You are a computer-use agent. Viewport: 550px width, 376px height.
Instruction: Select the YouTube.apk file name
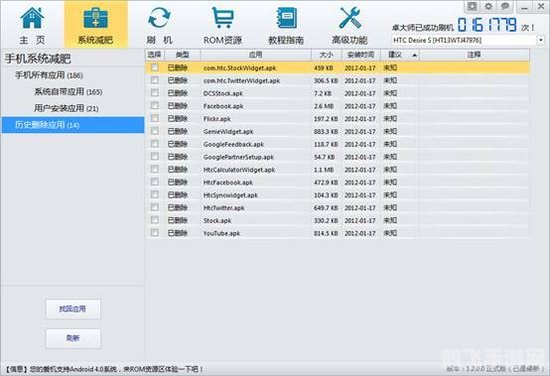[x=221, y=233]
